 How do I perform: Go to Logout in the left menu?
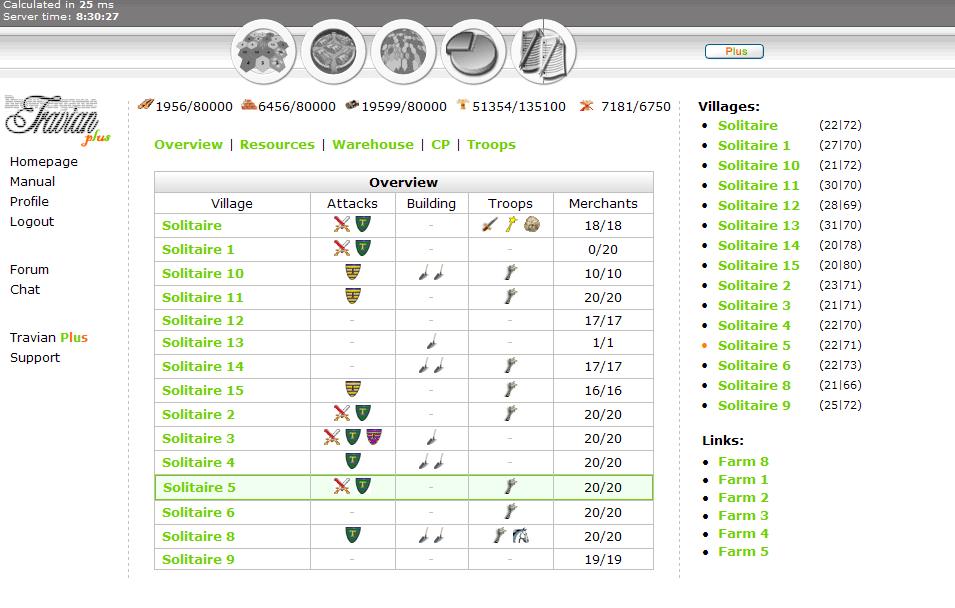click(32, 221)
